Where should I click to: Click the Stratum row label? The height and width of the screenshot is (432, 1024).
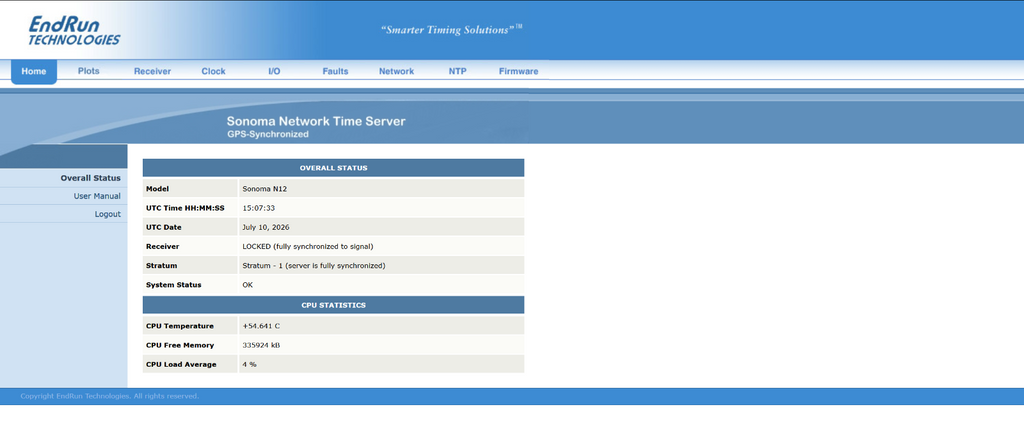click(x=161, y=266)
